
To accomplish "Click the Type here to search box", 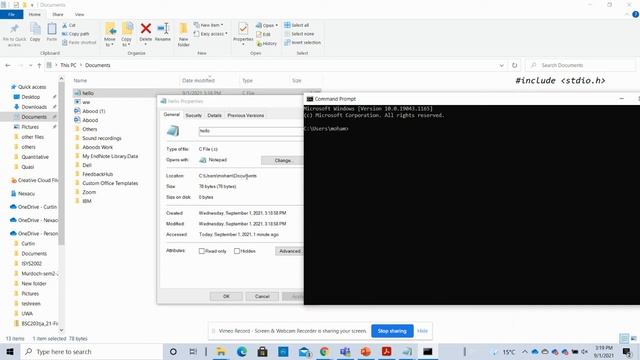I will click(x=92, y=351).
